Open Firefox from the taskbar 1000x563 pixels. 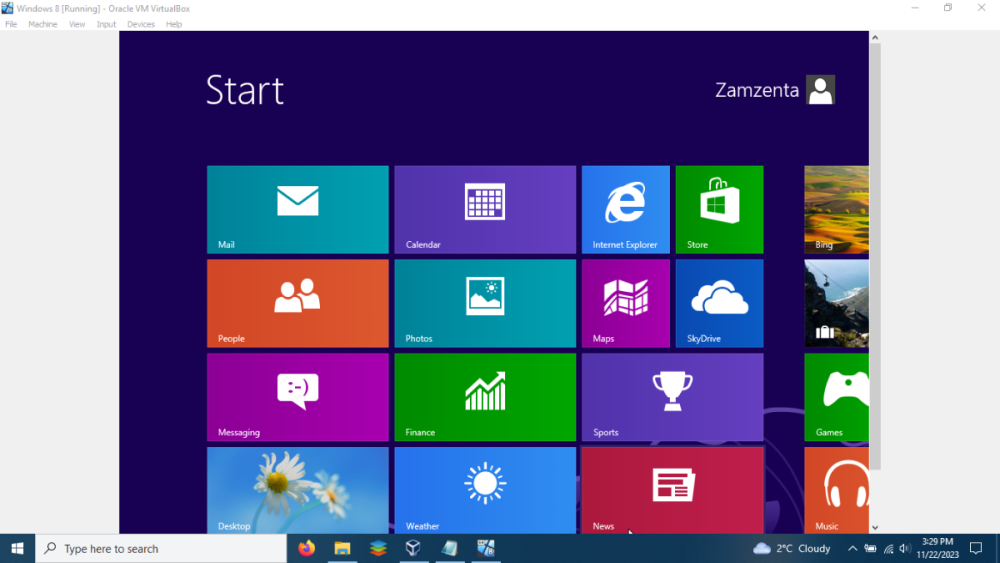point(307,548)
